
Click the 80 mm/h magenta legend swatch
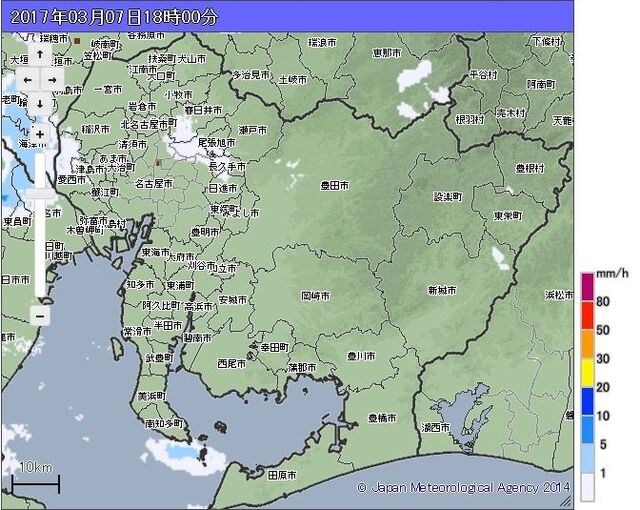[587, 287]
